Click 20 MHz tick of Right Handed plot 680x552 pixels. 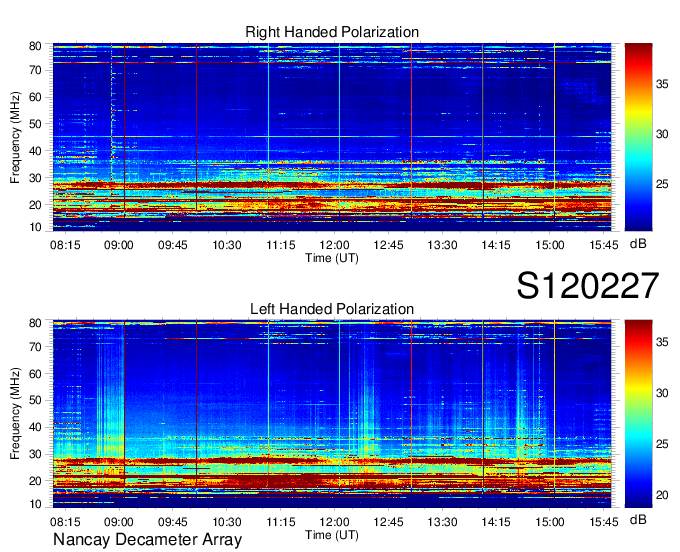coord(35,205)
